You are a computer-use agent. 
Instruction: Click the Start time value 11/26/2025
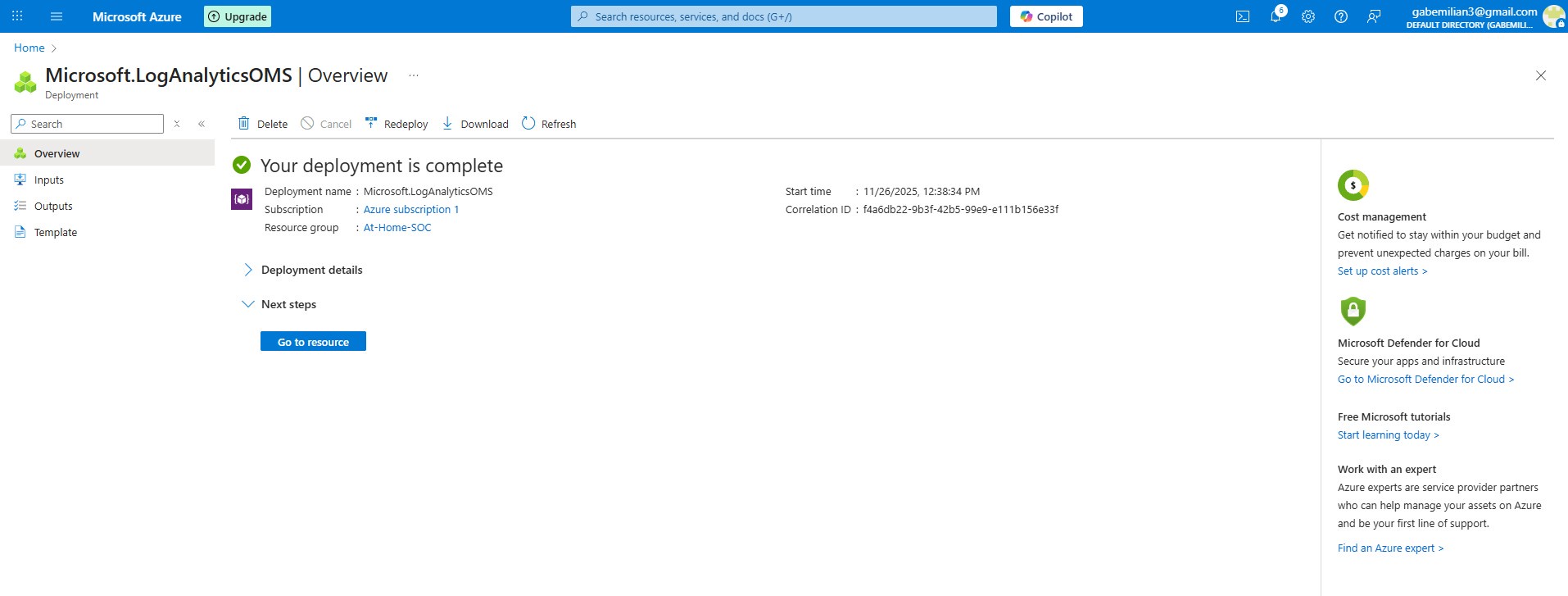click(922, 191)
